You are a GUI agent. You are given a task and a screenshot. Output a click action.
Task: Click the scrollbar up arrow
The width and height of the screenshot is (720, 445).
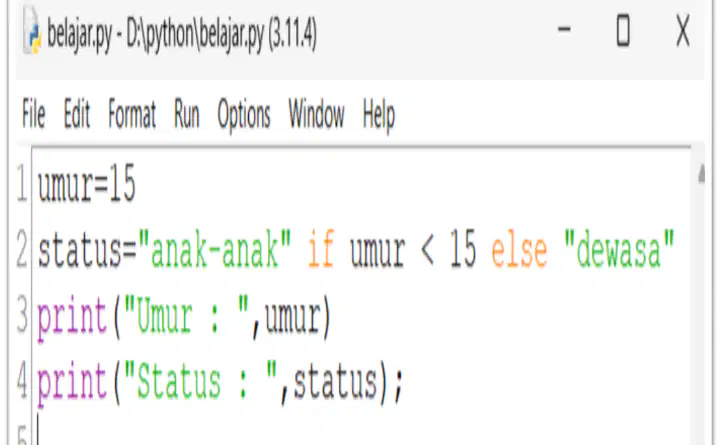[x=701, y=174]
